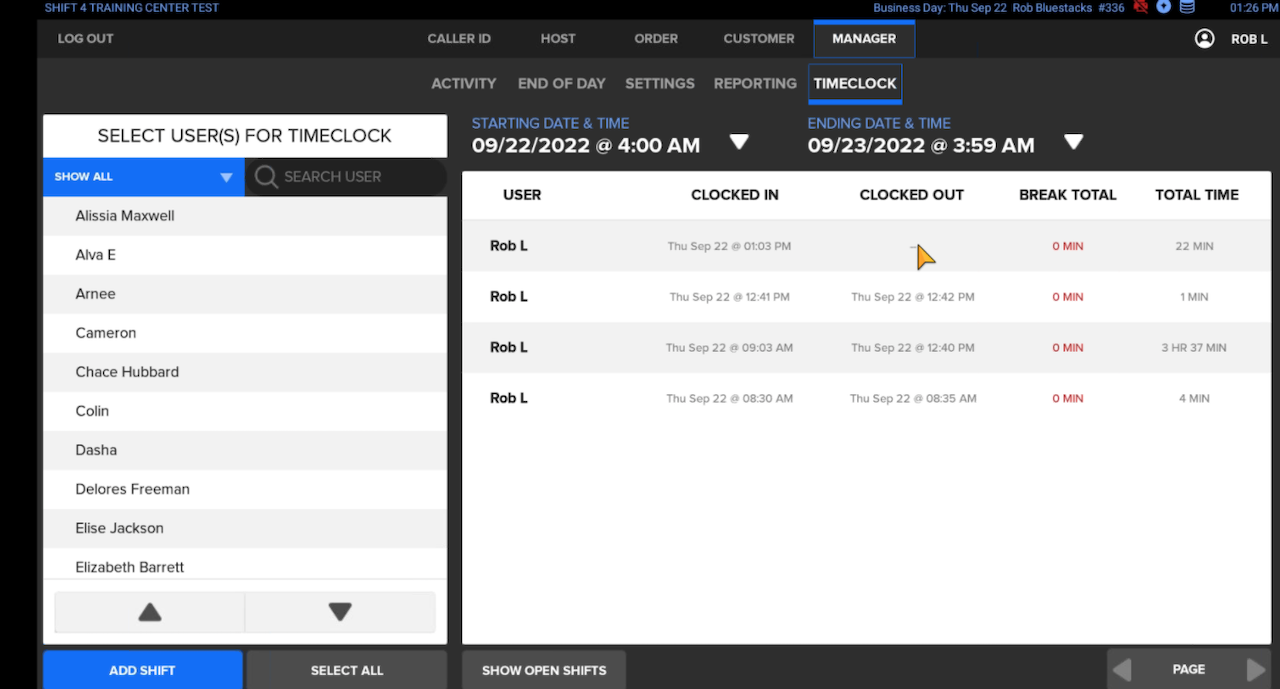Switch to the REPORTING tab
Viewport: 1280px width, 689px height.
755,83
